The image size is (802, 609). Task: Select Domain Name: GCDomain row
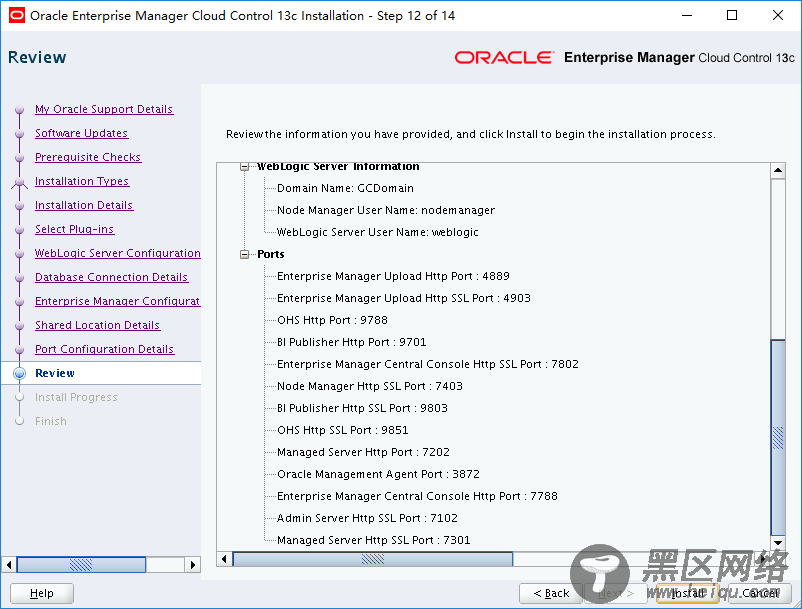345,188
